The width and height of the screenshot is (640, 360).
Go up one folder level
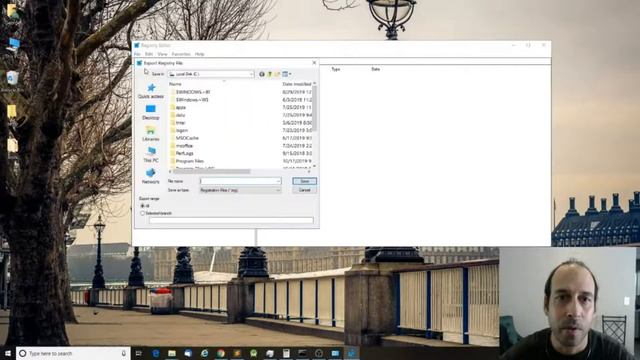pyautogui.click(x=269, y=74)
